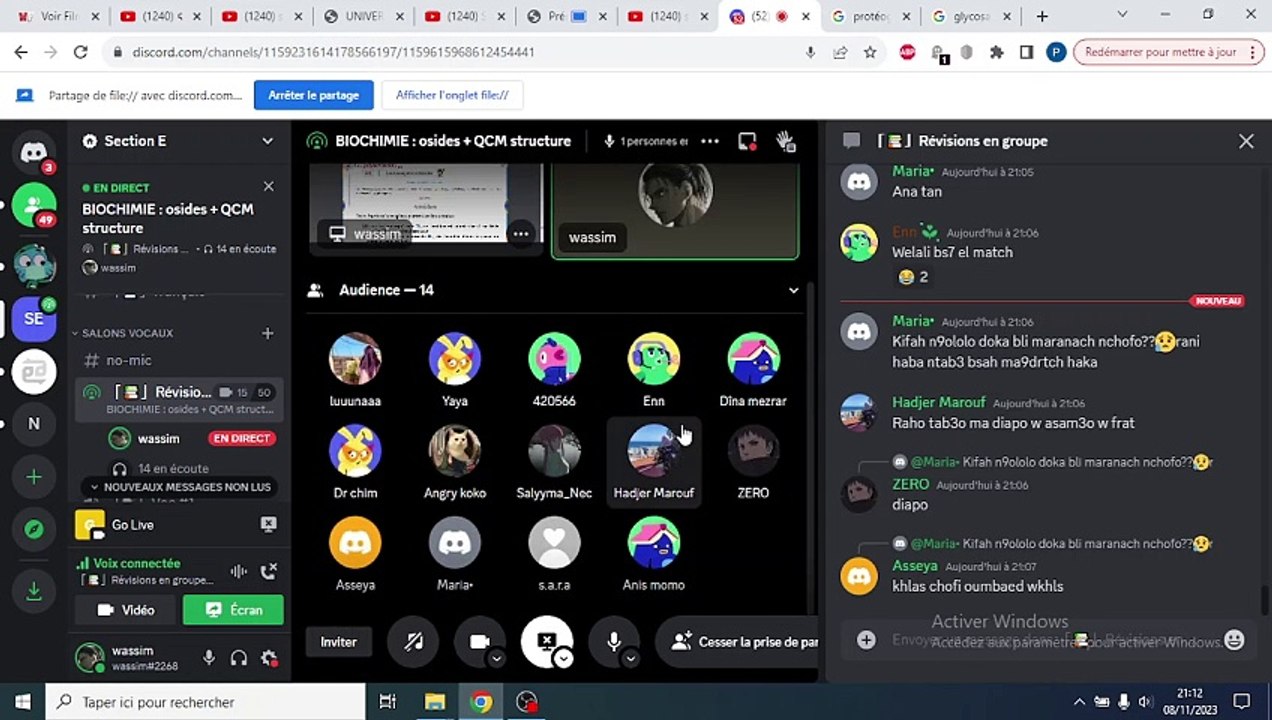The height and width of the screenshot is (720, 1272).
Task: Click the Inviter button
Action: (338, 642)
